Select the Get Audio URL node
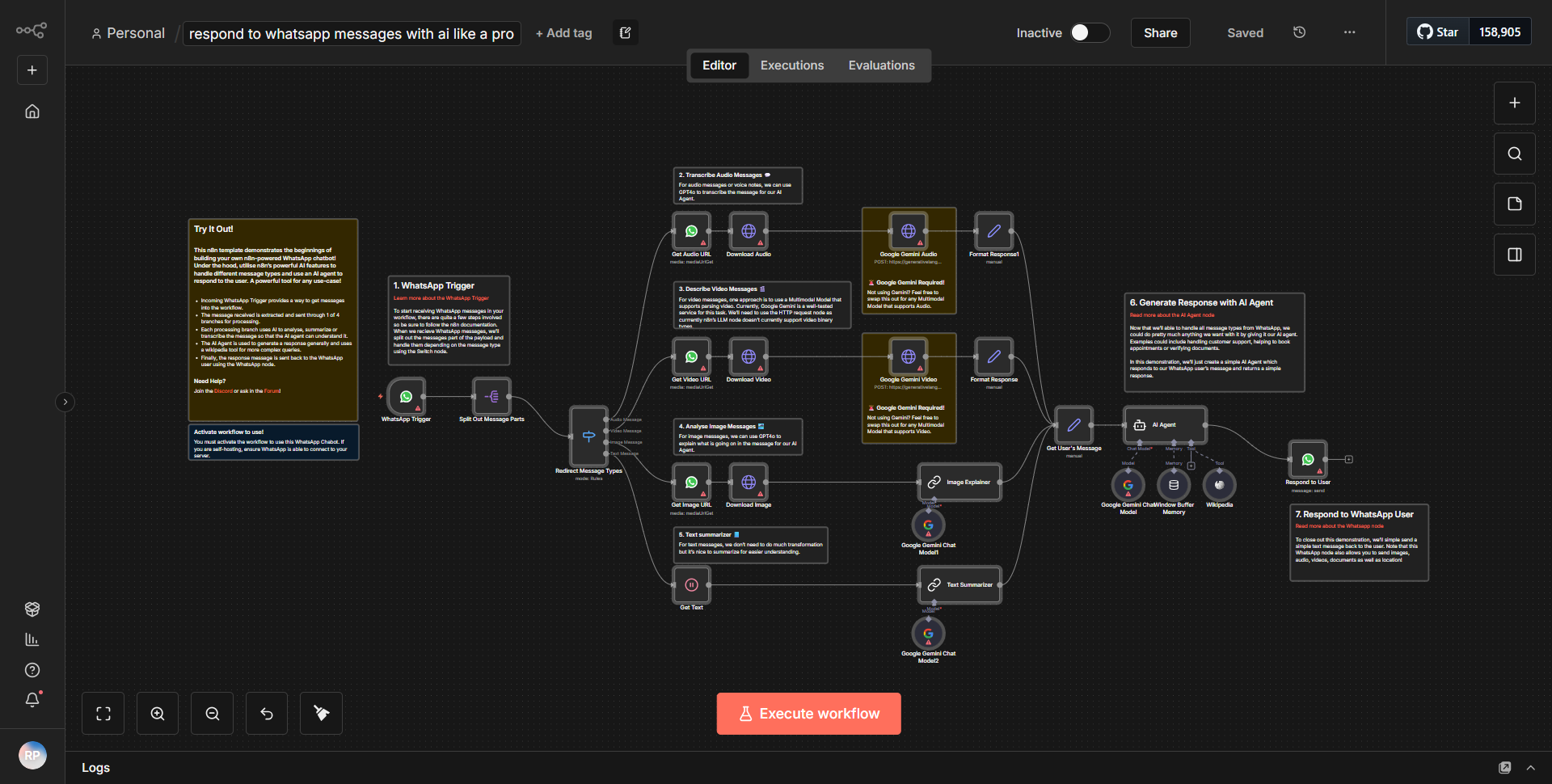The height and width of the screenshot is (784, 1552). coord(691,231)
